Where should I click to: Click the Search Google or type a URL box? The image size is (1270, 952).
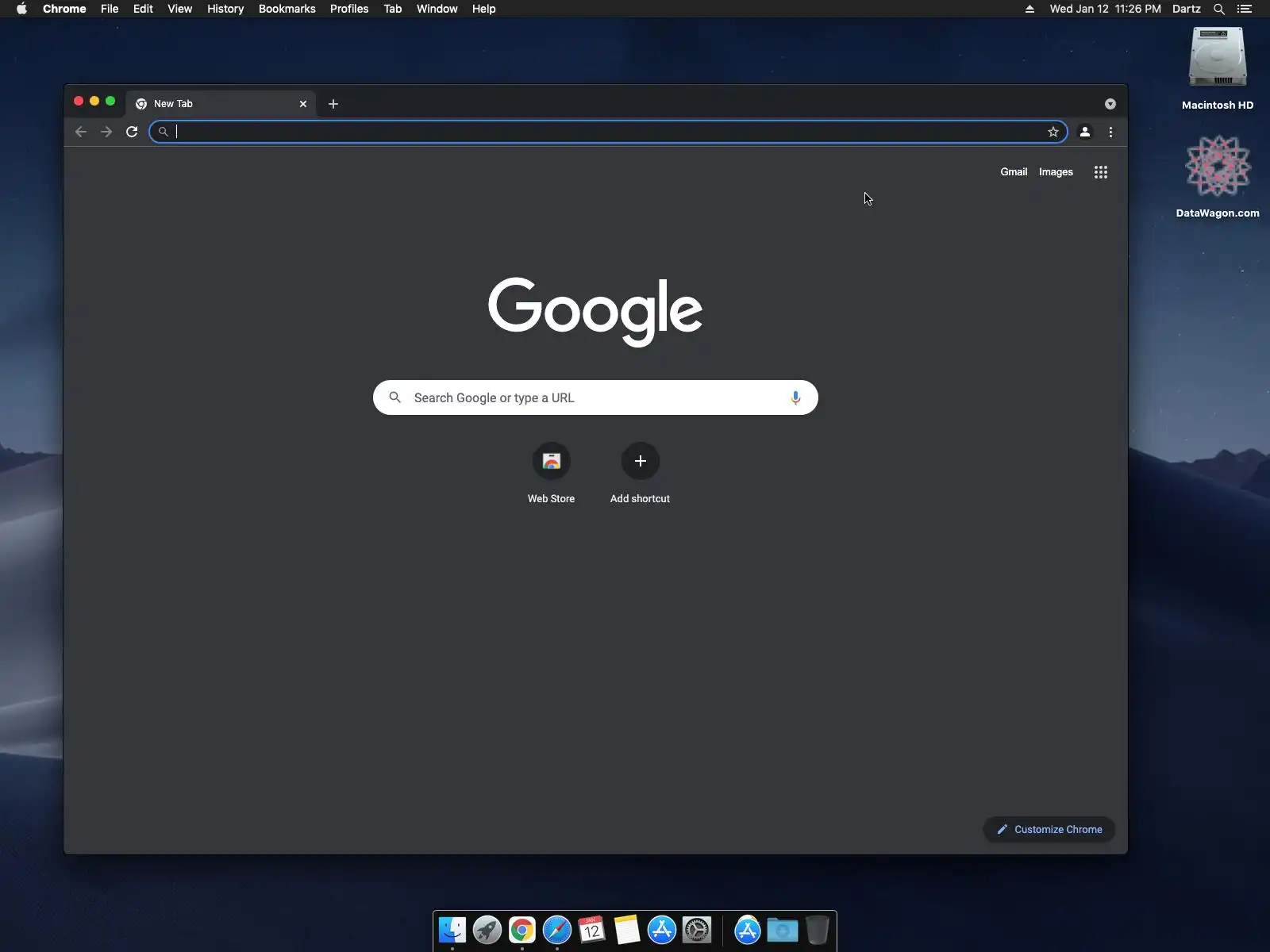click(x=595, y=397)
